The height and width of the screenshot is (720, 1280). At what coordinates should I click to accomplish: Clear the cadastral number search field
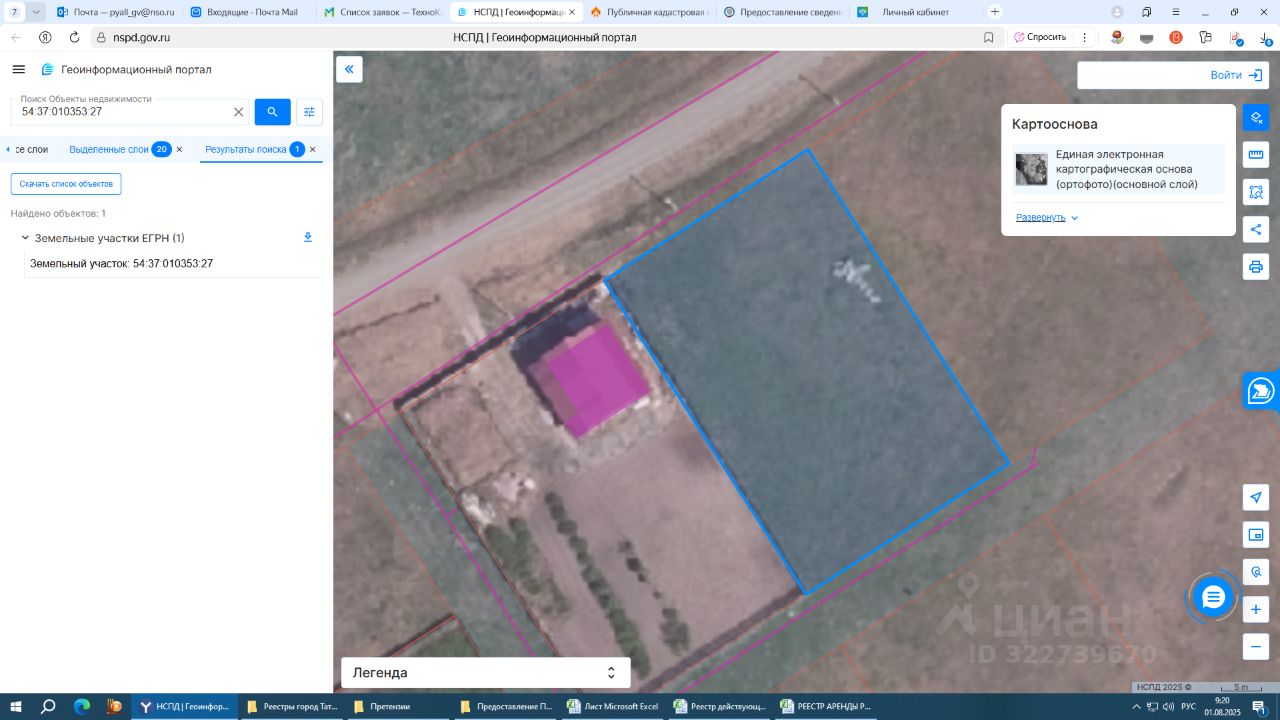coord(238,112)
